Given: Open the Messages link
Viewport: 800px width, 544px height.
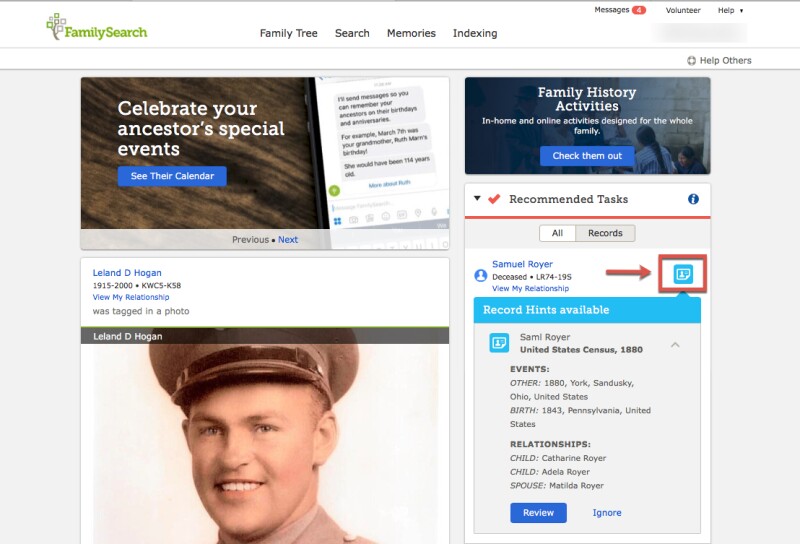Looking at the screenshot, I should (611, 10).
